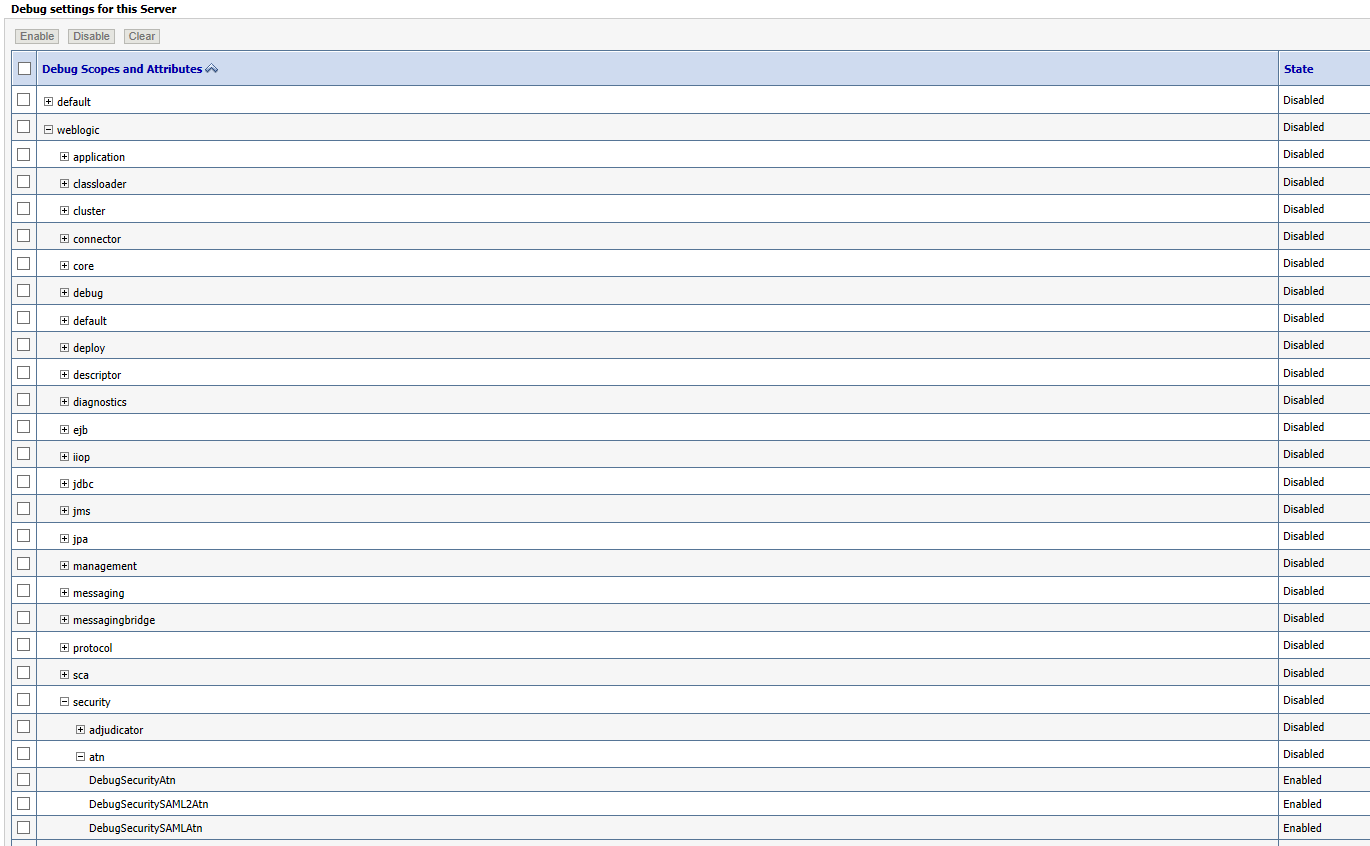Click the sort arrows icon beside Debug Scopes

pos(211,69)
